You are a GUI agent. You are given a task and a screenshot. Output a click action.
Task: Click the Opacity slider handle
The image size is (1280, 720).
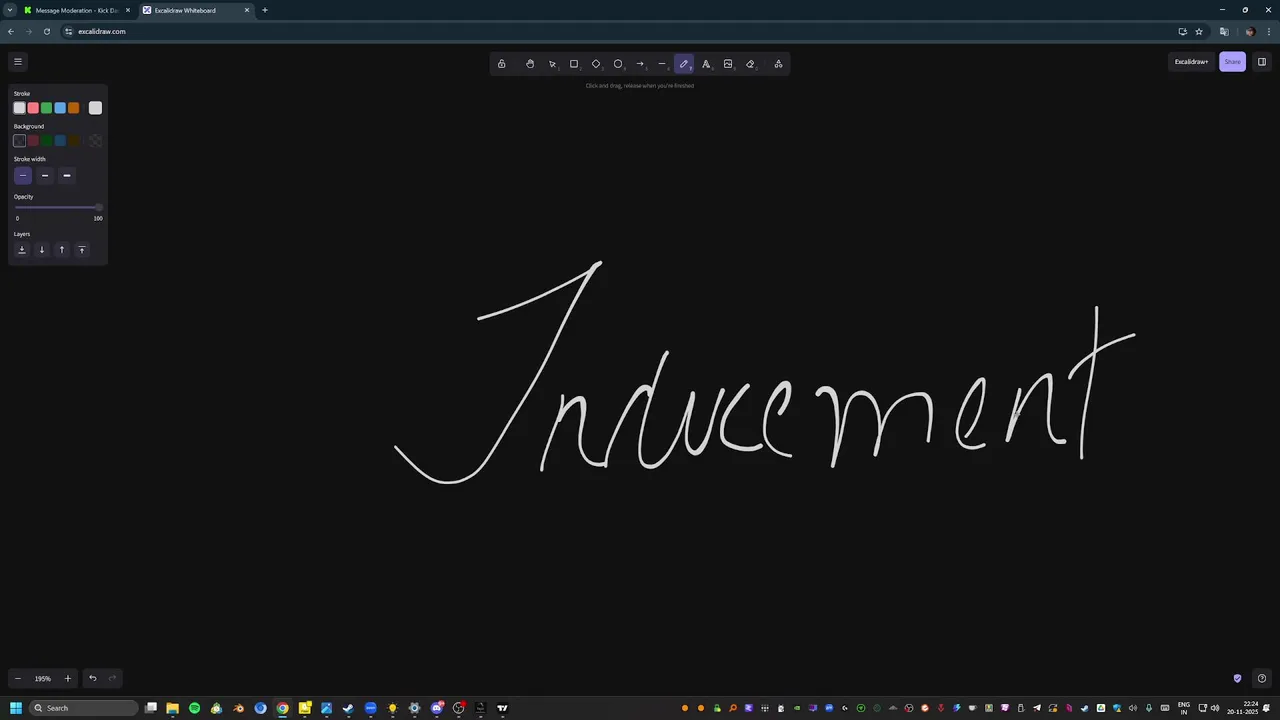tap(98, 207)
